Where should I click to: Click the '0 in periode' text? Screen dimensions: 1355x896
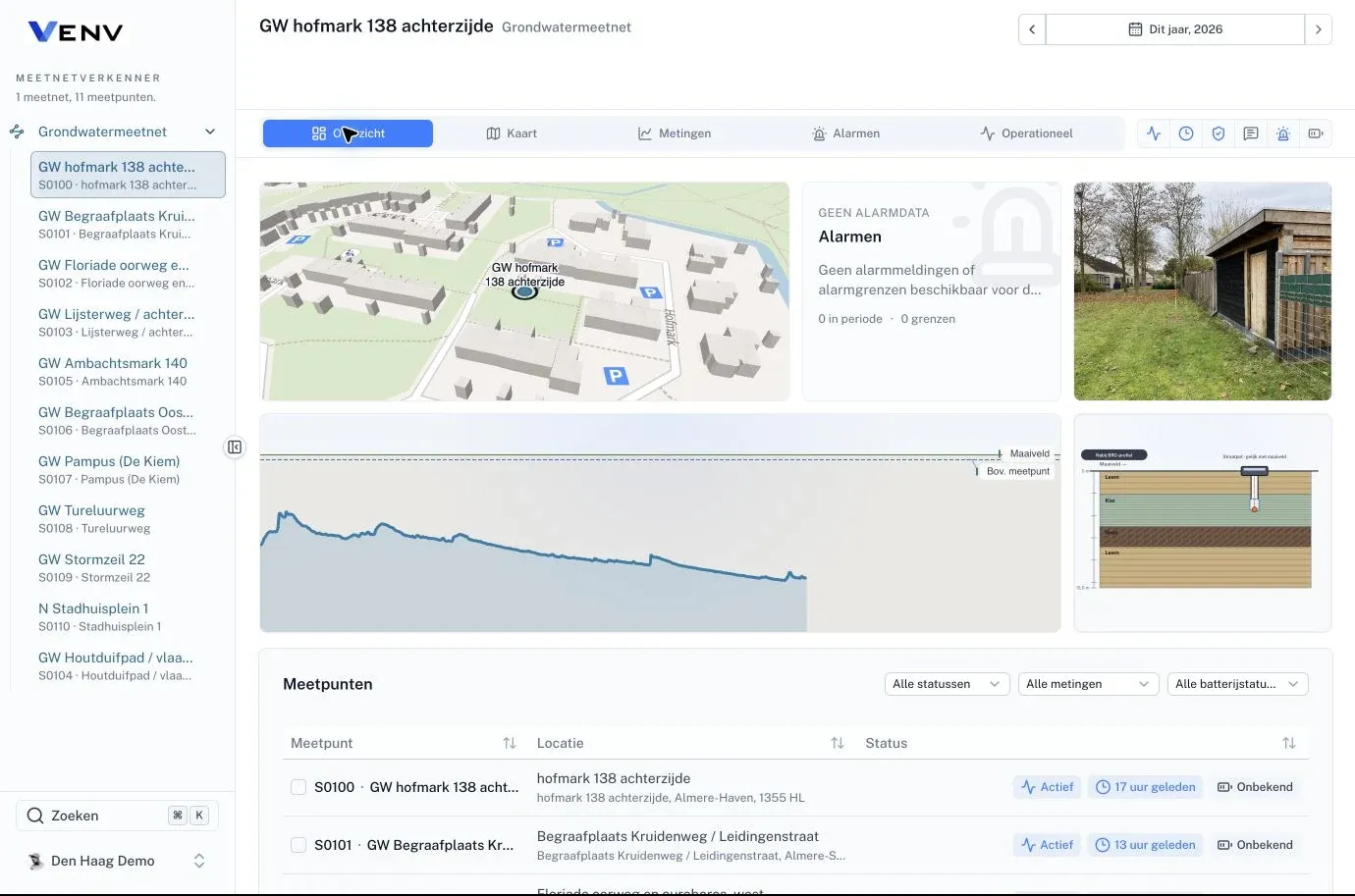[x=850, y=319]
